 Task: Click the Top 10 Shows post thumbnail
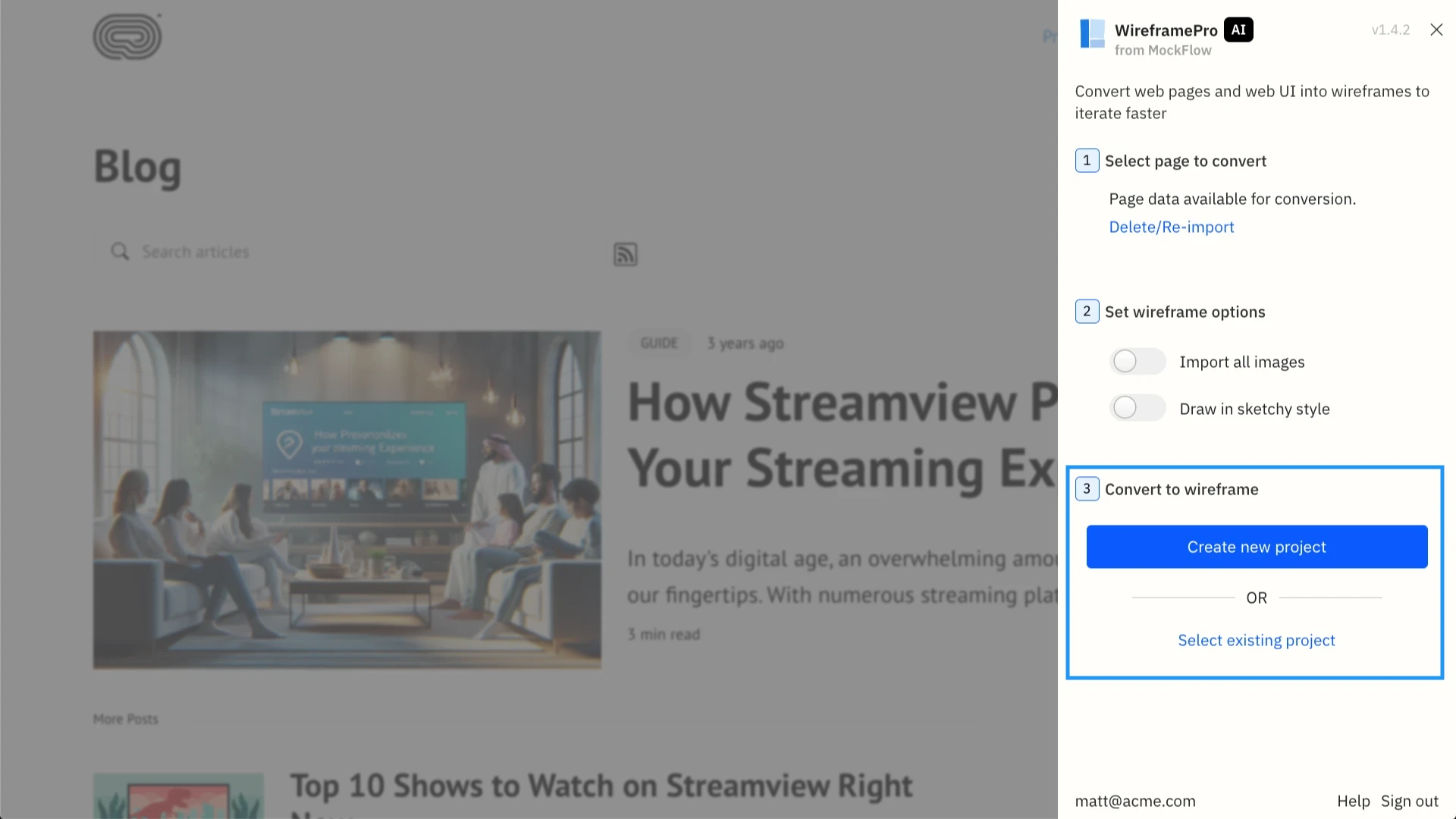tap(178, 795)
